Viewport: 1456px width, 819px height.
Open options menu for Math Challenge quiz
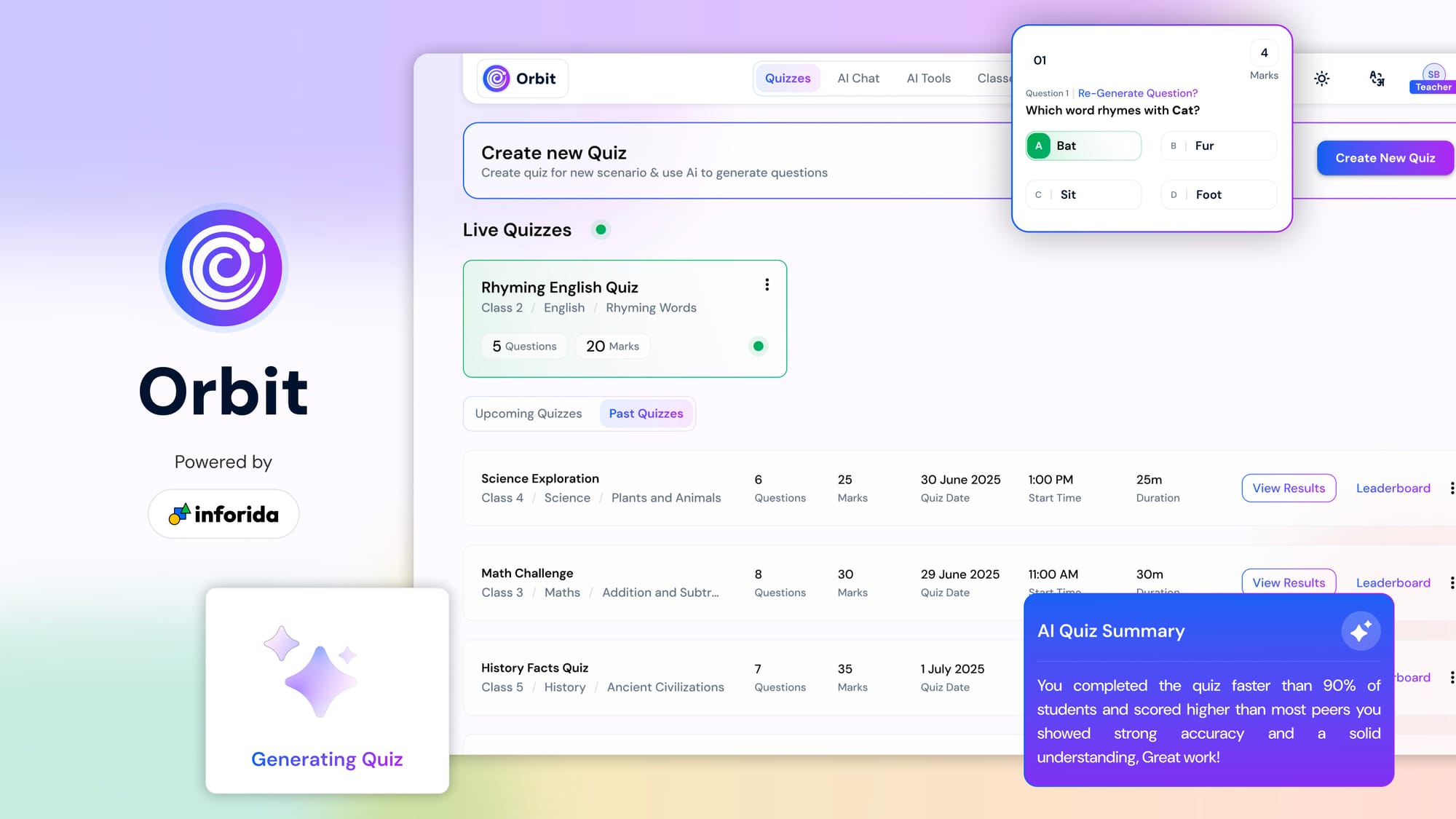coord(1452,582)
